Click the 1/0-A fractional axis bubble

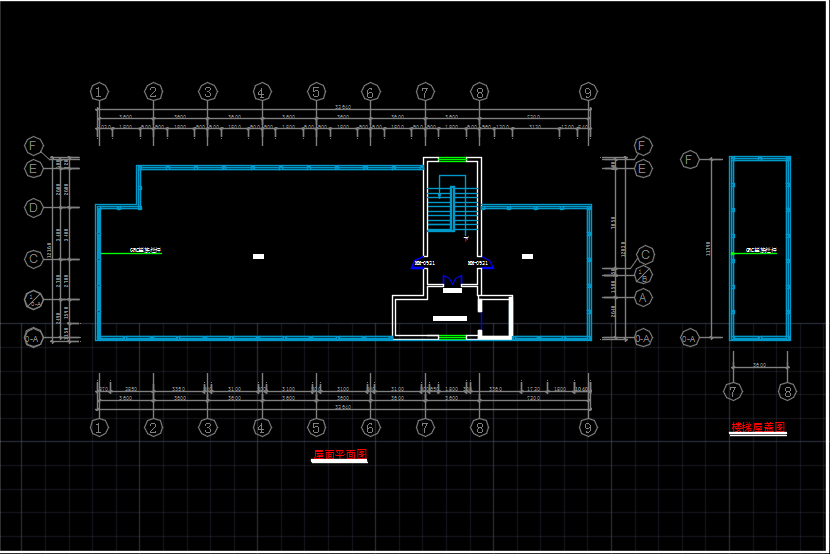[33, 299]
